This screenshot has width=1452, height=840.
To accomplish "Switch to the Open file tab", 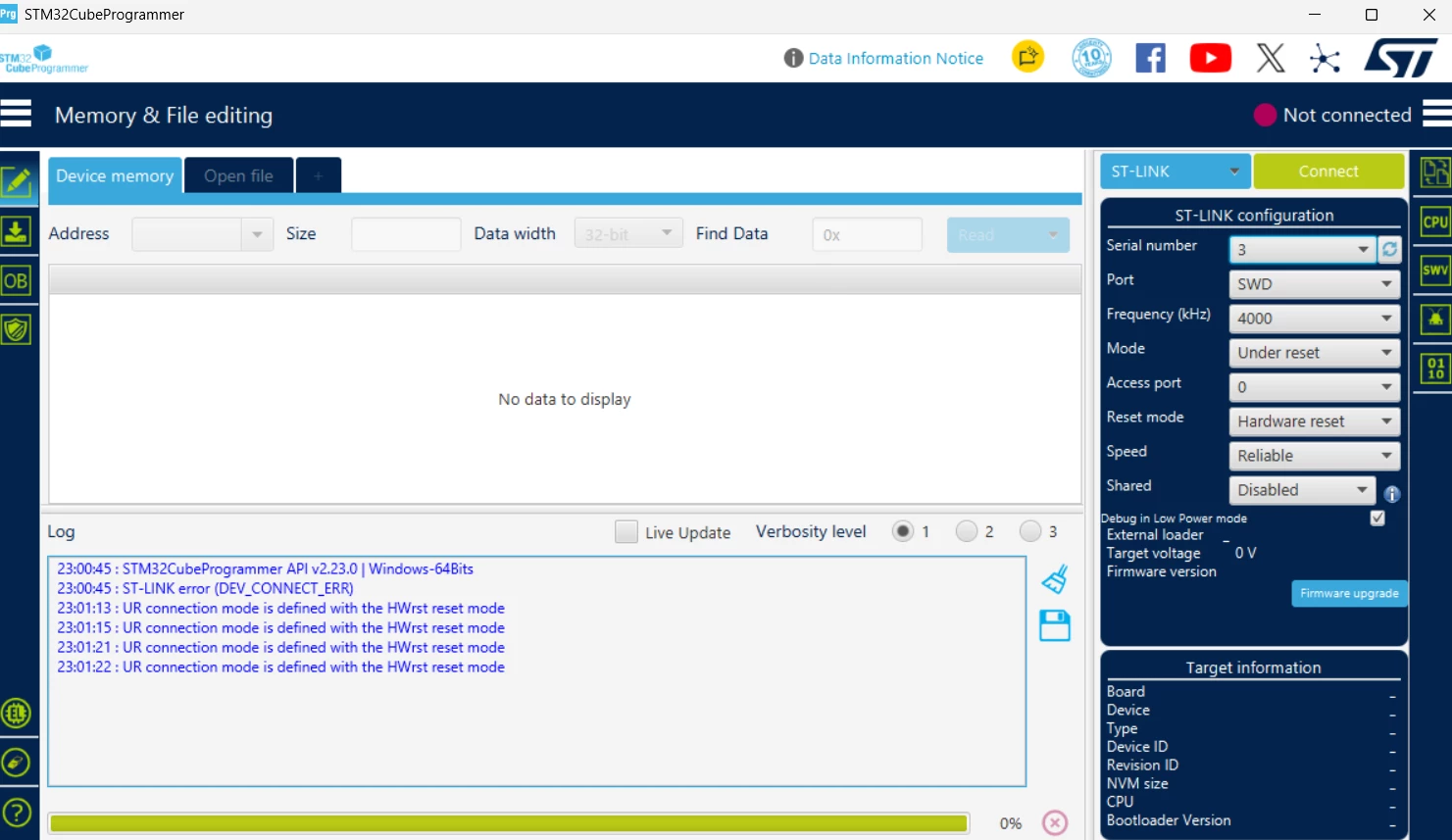I will (238, 175).
